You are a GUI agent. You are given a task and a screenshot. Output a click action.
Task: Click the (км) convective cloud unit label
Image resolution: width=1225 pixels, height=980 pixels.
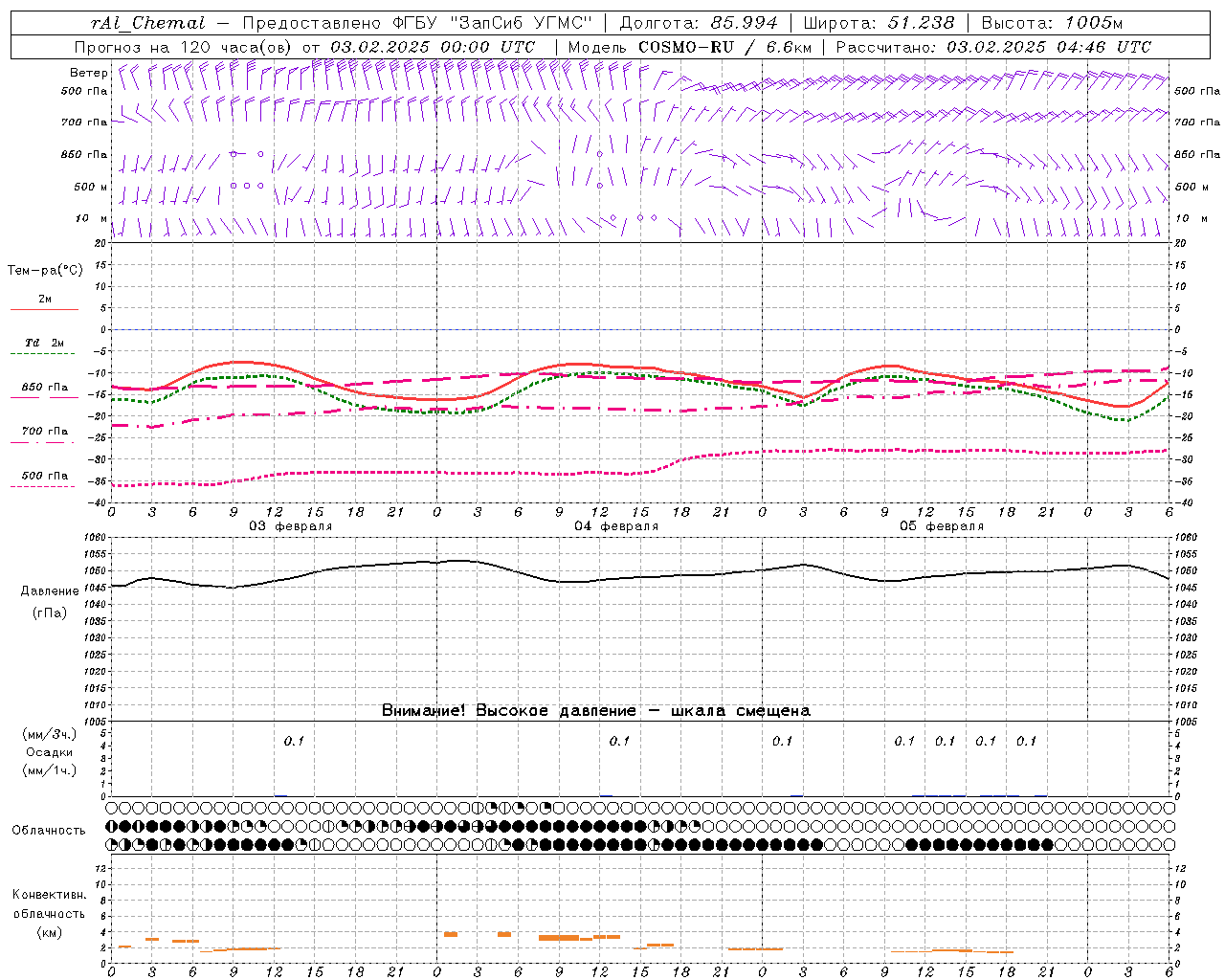(49, 932)
